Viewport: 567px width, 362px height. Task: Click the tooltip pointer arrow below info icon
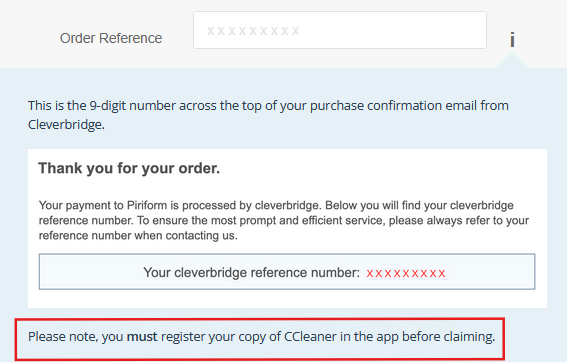(512, 60)
